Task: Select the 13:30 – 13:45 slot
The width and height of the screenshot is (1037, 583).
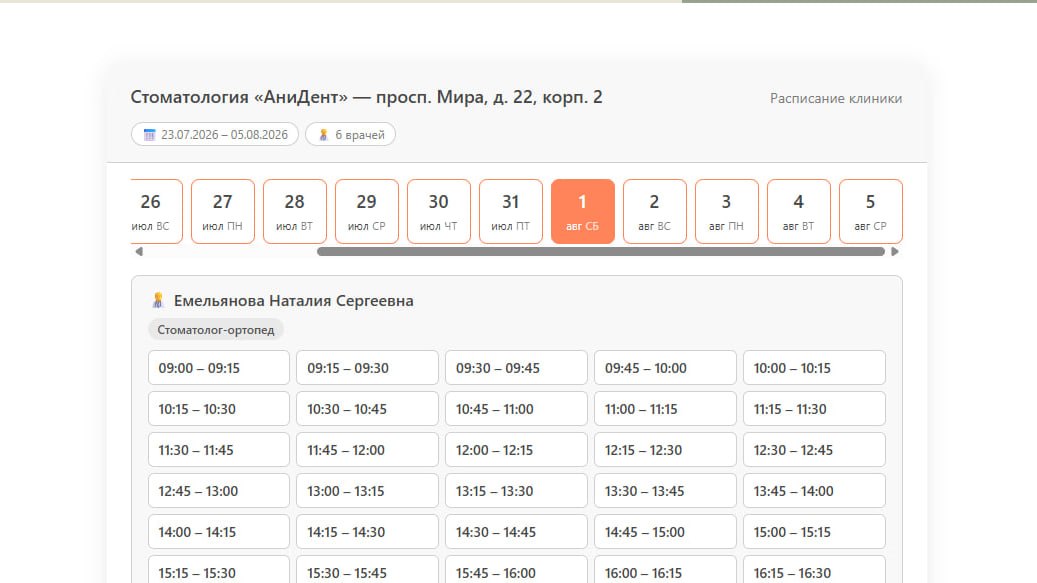Action: coord(665,490)
